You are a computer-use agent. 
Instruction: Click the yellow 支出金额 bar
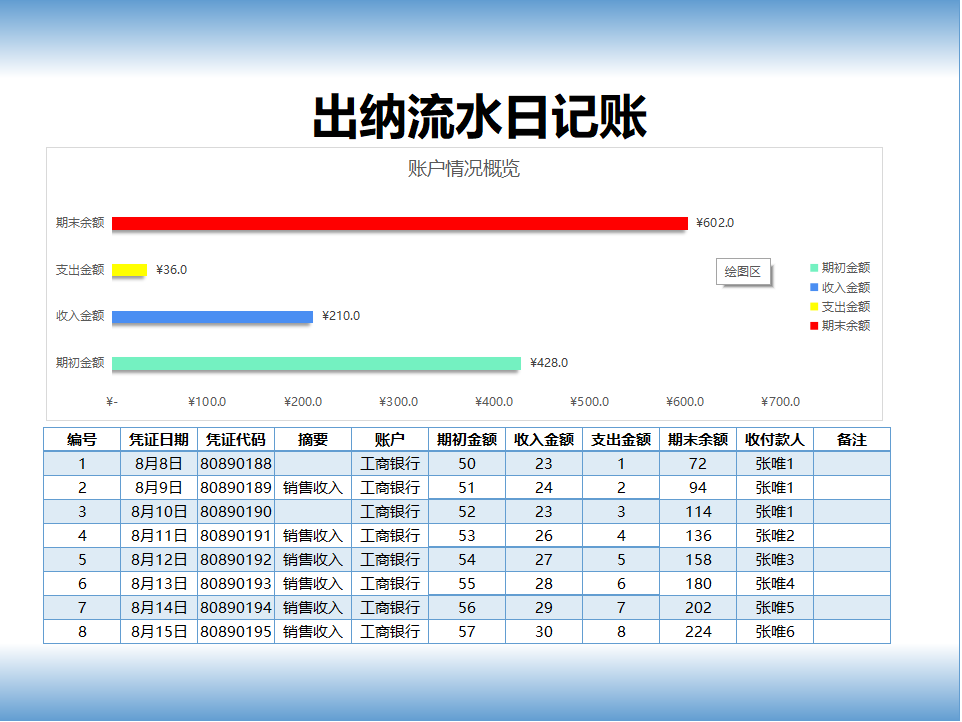pos(129,270)
